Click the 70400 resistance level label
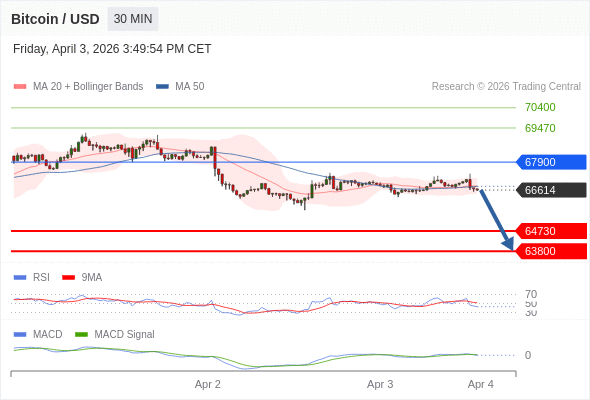 (x=540, y=107)
